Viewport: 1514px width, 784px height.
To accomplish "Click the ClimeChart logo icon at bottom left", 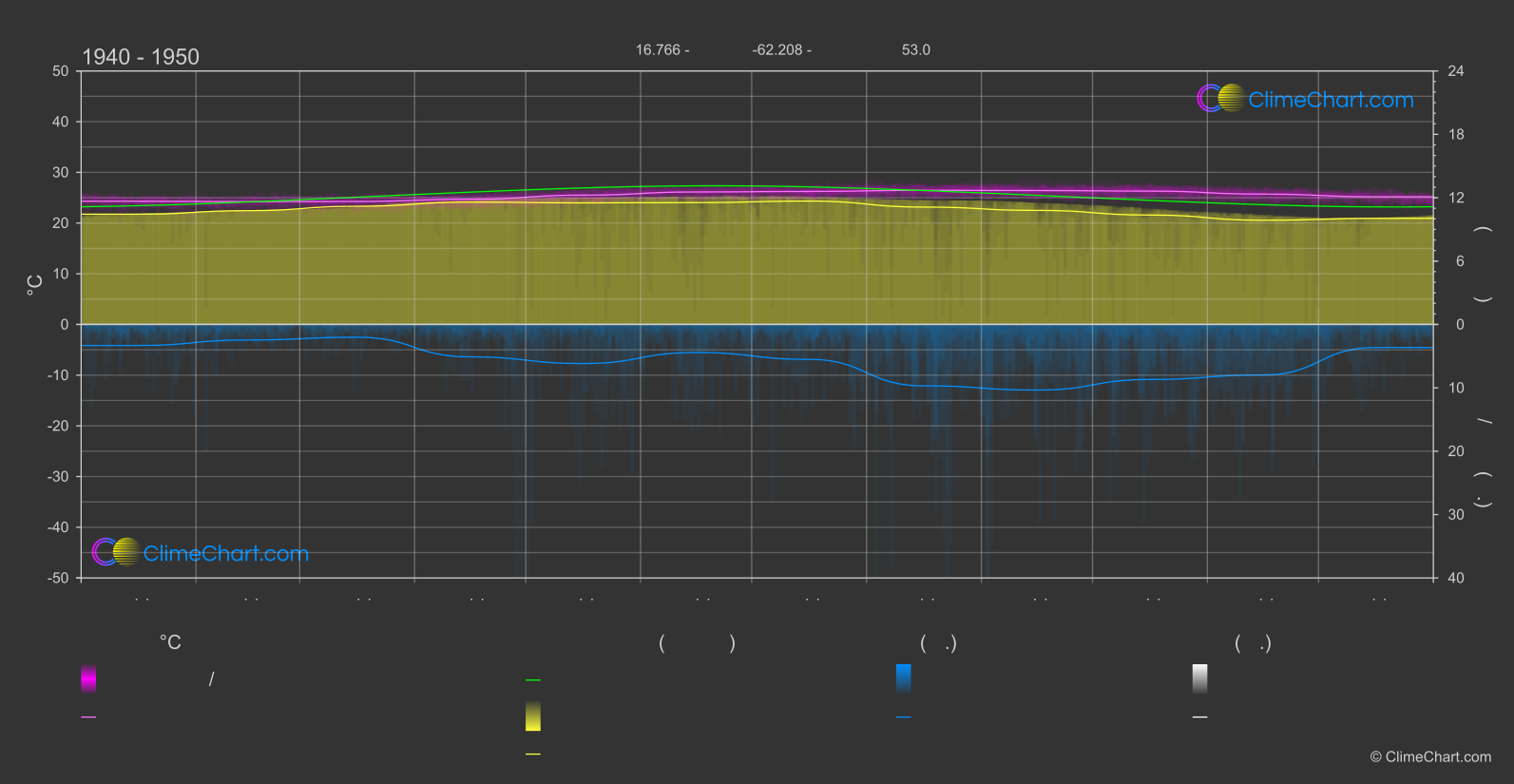I will (x=116, y=552).
